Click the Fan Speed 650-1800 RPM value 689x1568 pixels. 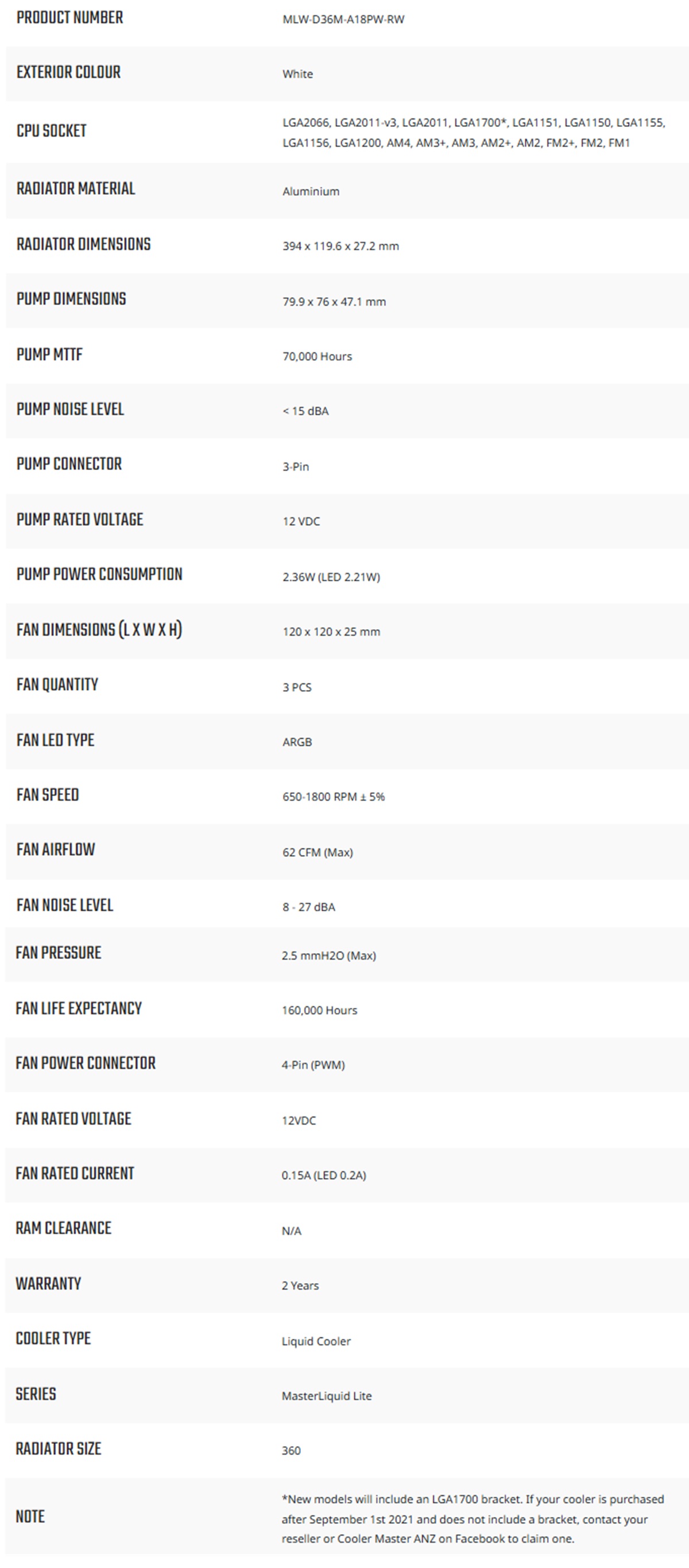pyautogui.click(x=333, y=797)
